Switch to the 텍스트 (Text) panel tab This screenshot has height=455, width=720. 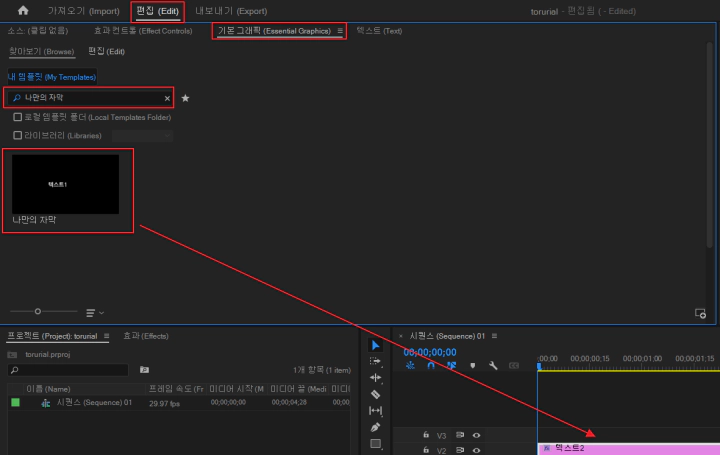pyautogui.click(x=379, y=31)
